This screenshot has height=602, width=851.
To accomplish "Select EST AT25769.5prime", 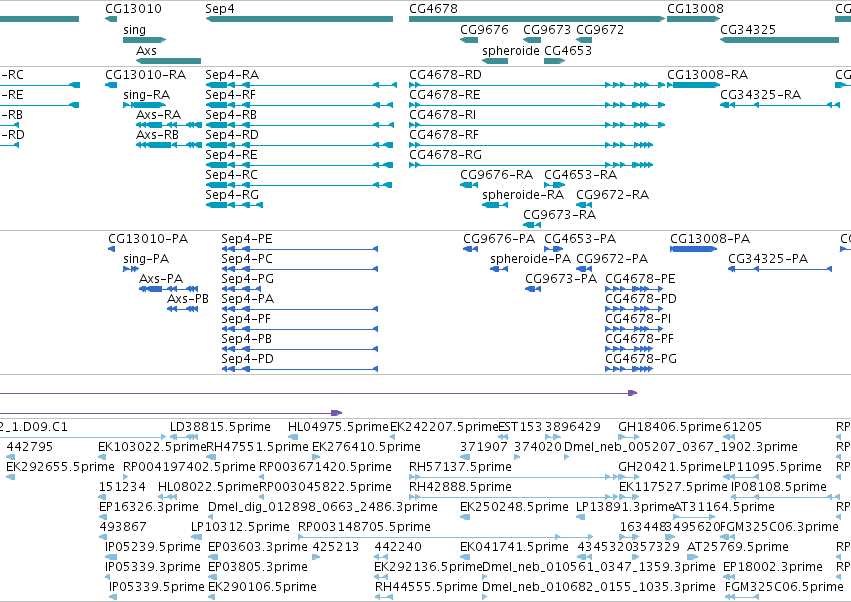I will click(738, 547).
